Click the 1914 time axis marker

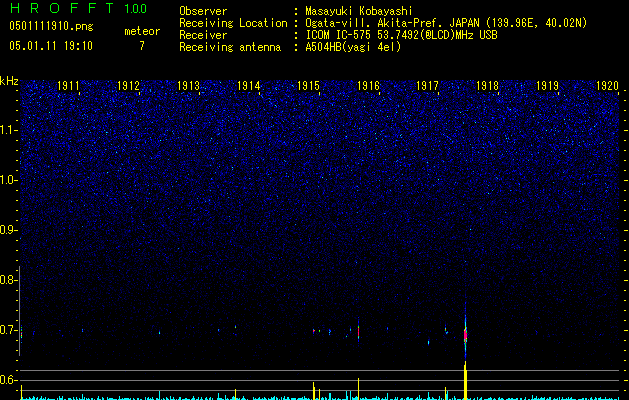(248, 86)
